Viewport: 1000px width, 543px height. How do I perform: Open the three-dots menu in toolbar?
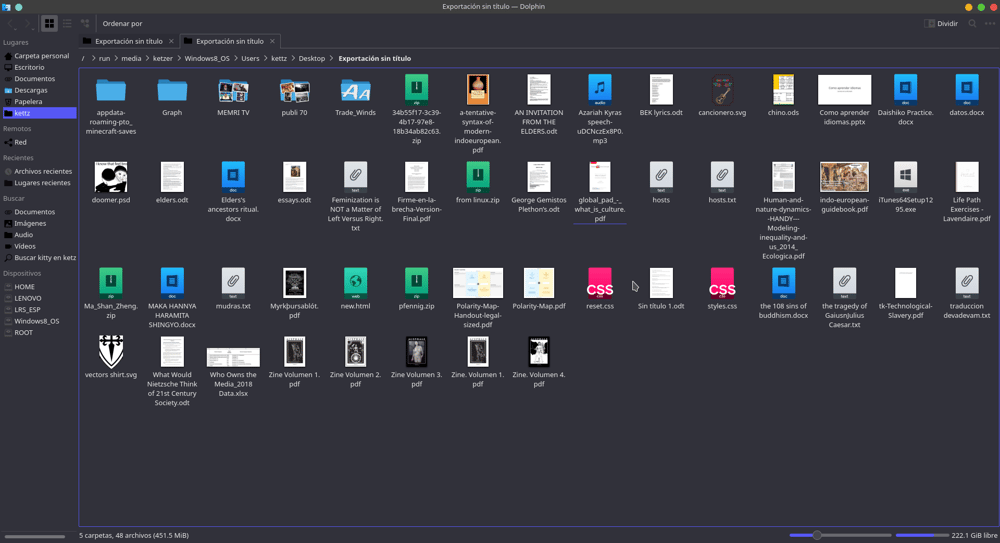click(x=990, y=24)
